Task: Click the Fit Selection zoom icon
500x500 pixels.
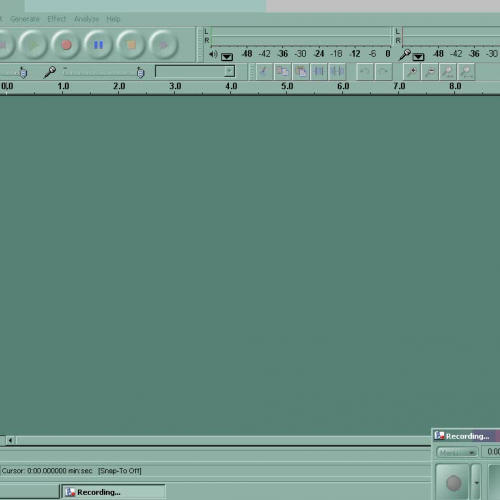Action: coord(448,71)
